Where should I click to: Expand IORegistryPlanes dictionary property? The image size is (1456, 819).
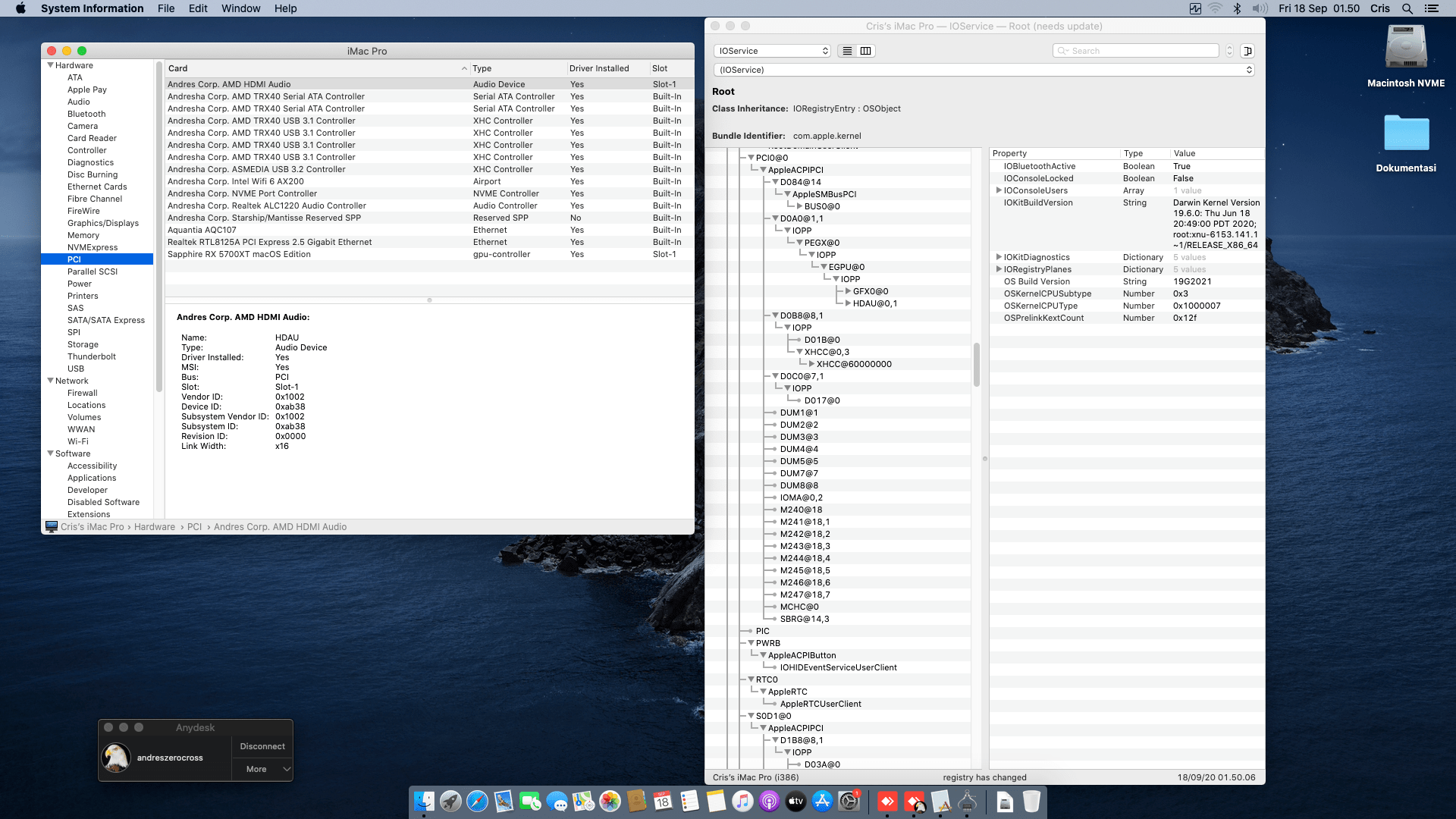pyautogui.click(x=999, y=269)
